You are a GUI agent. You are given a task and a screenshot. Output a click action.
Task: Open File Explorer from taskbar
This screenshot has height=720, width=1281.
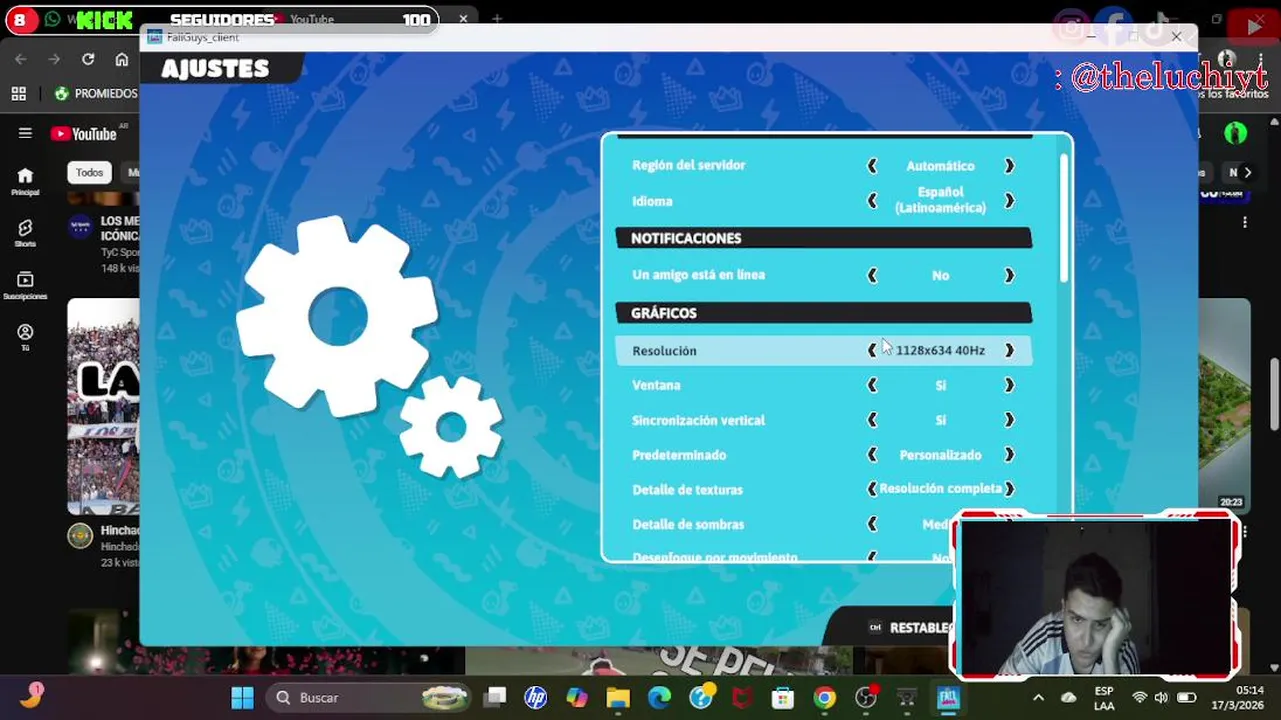tap(618, 698)
